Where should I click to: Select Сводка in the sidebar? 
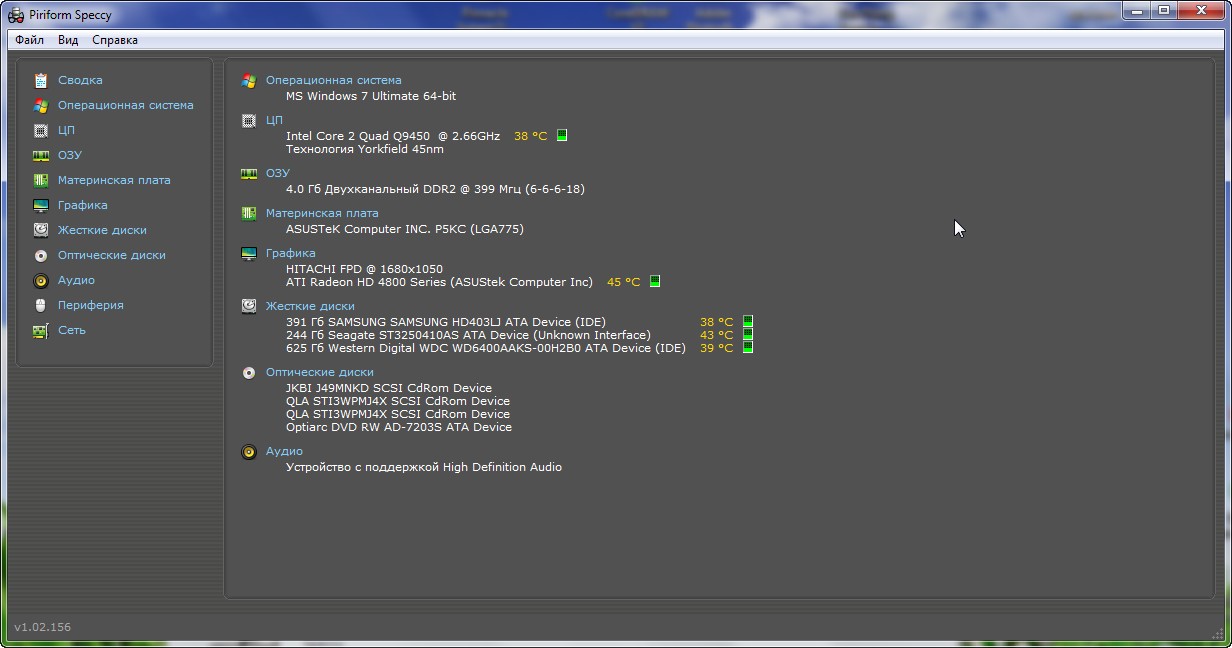(x=80, y=80)
